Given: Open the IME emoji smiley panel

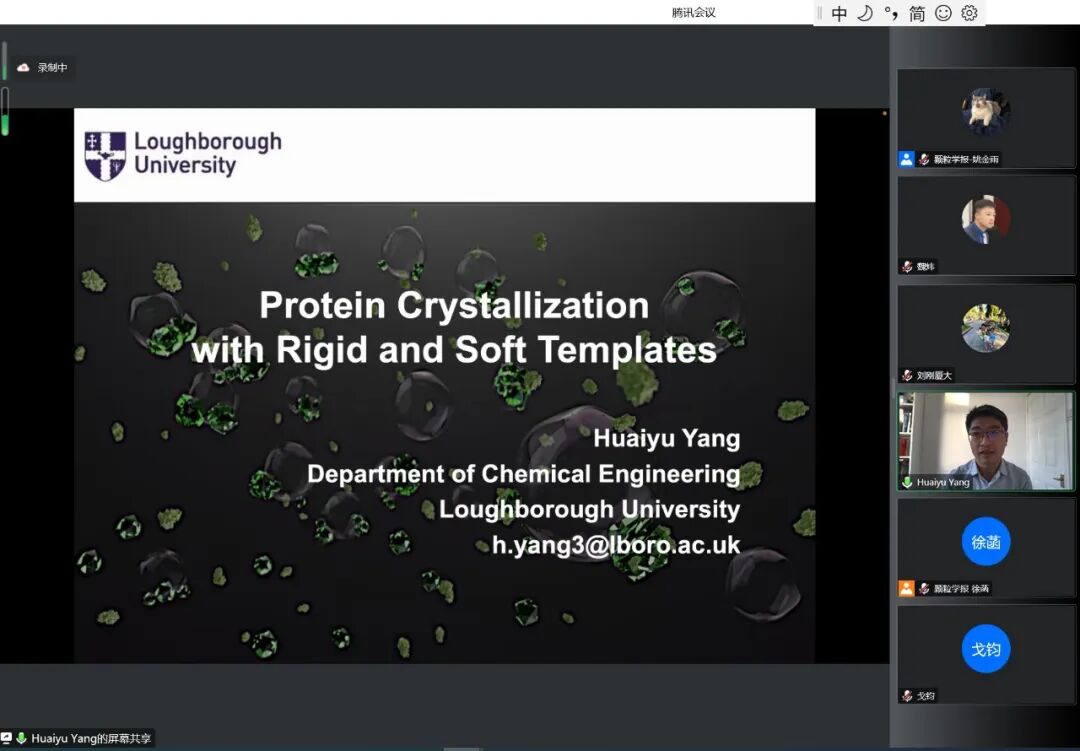Looking at the screenshot, I should click(943, 13).
